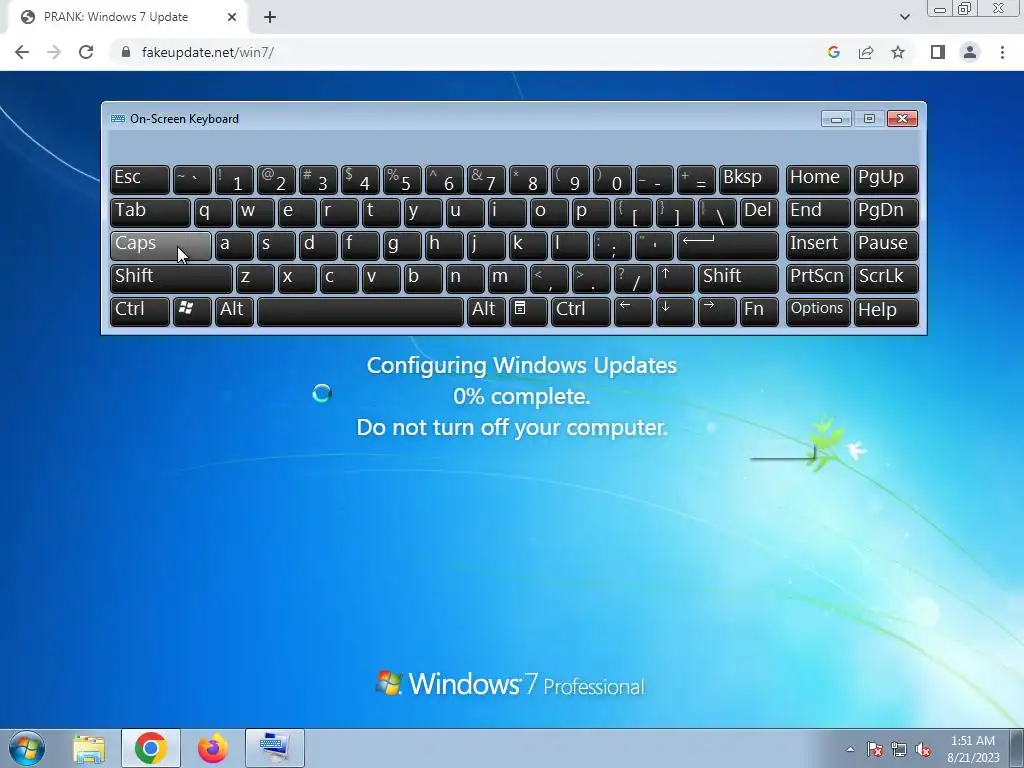Viewport: 1024px width, 768px height.
Task: Click the On-Screen Keyboard title bar icon
Action: pos(118,119)
